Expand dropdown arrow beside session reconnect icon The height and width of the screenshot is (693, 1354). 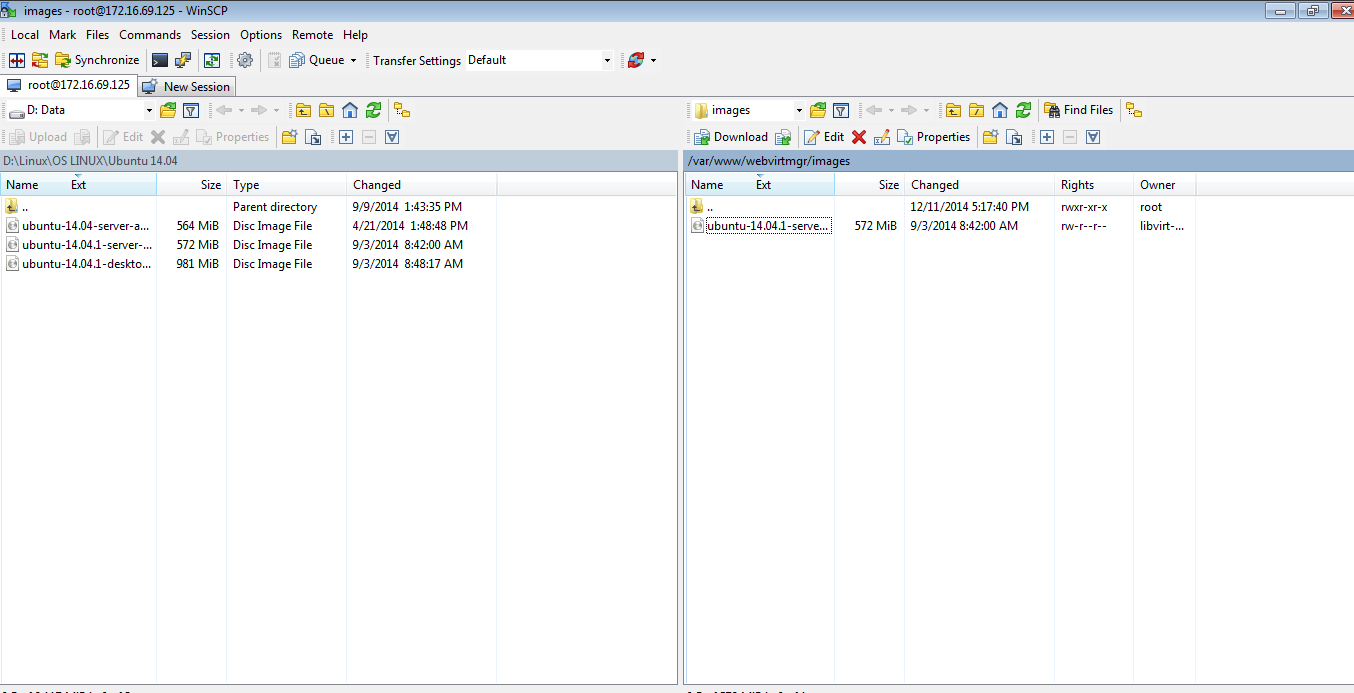653,60
